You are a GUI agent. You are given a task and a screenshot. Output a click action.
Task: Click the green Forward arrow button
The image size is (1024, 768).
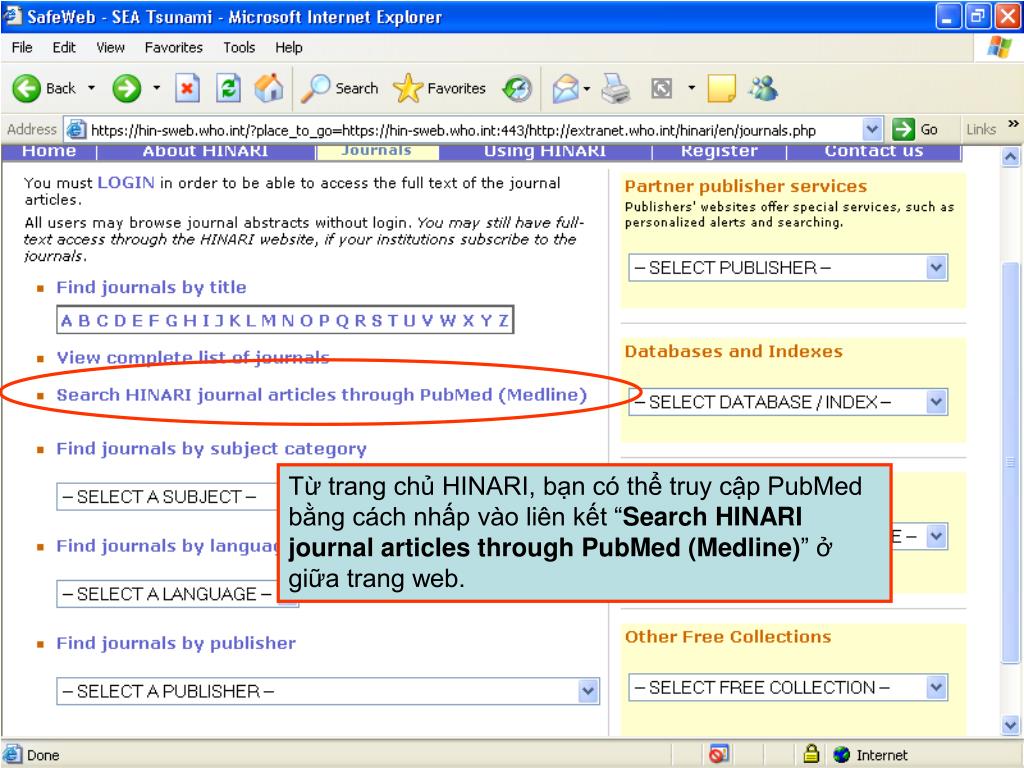pyautogui.click(x=126, y=88)
